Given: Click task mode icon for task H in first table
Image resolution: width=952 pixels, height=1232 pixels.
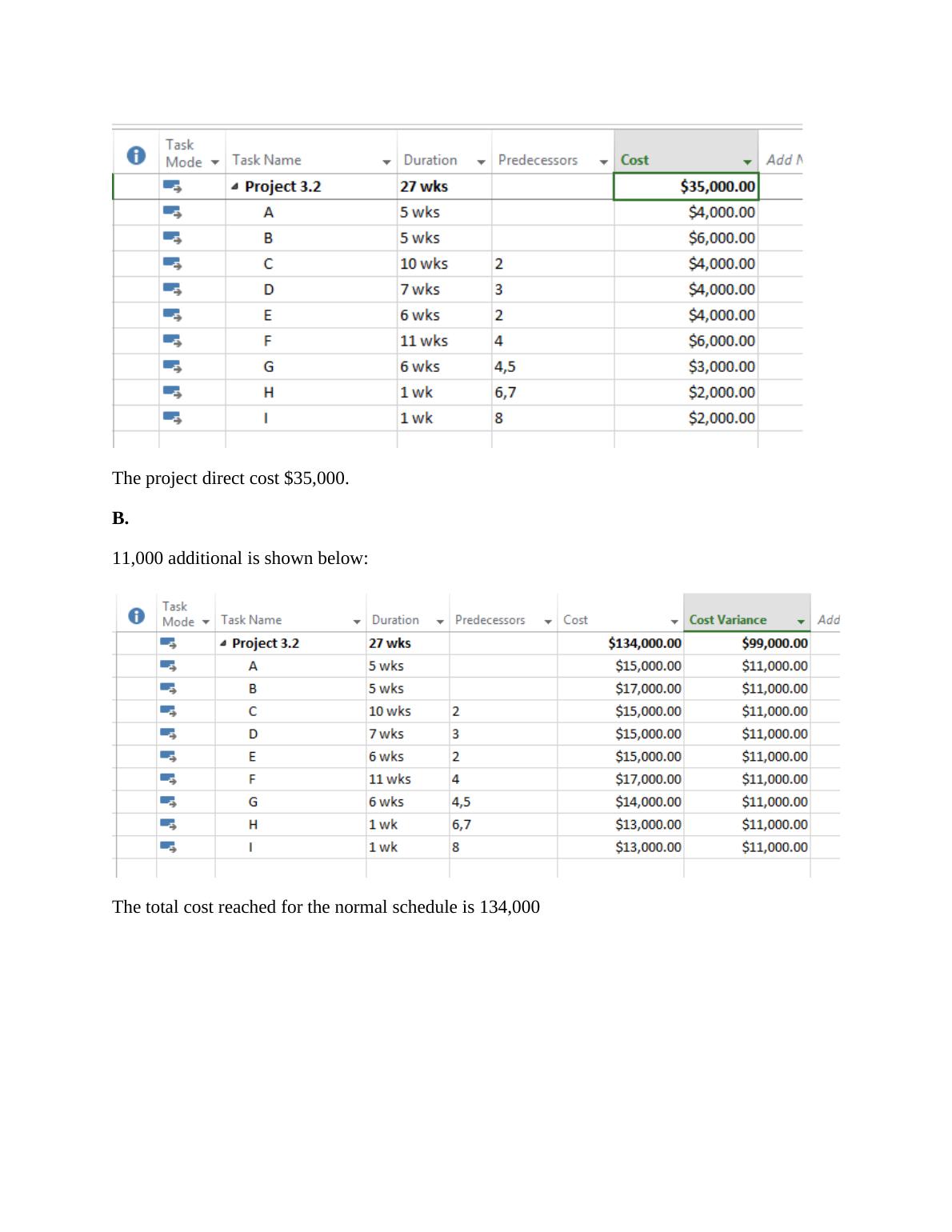Looking at the screenshot, I should pyautogui.click(x=172, y=392).
